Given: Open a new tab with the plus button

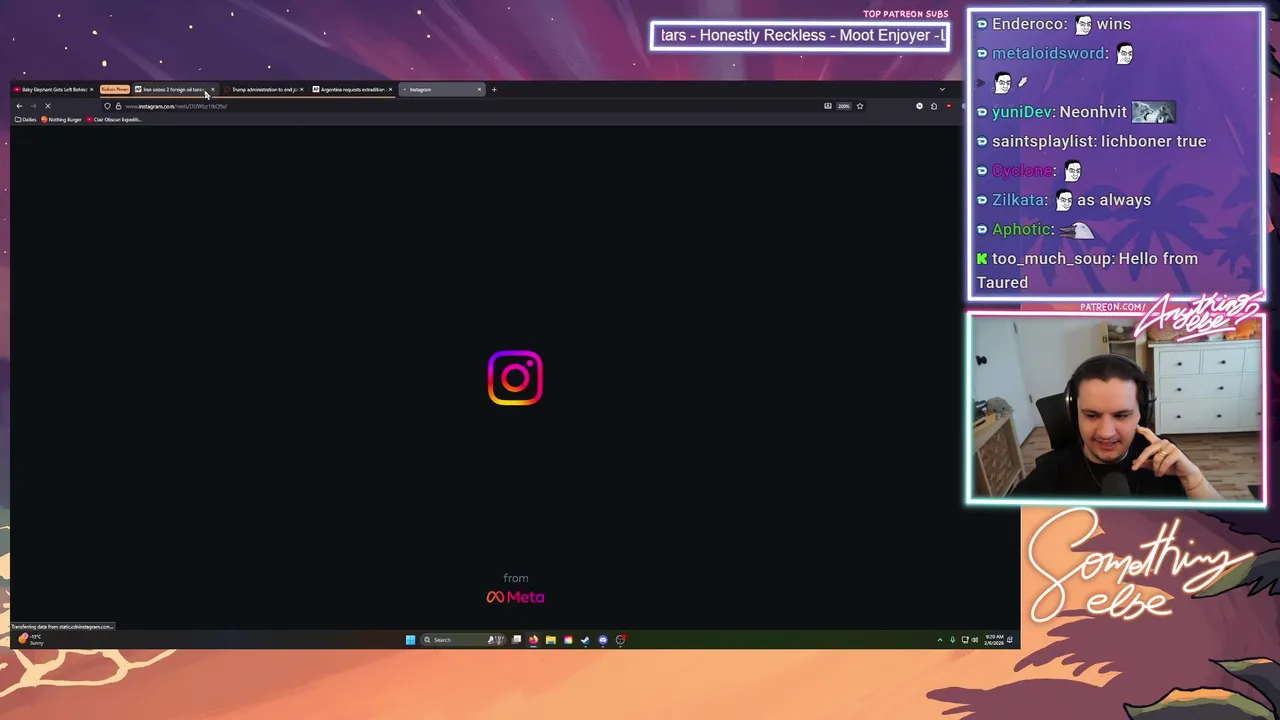Looking at the screenshot, I should [494, 89].
